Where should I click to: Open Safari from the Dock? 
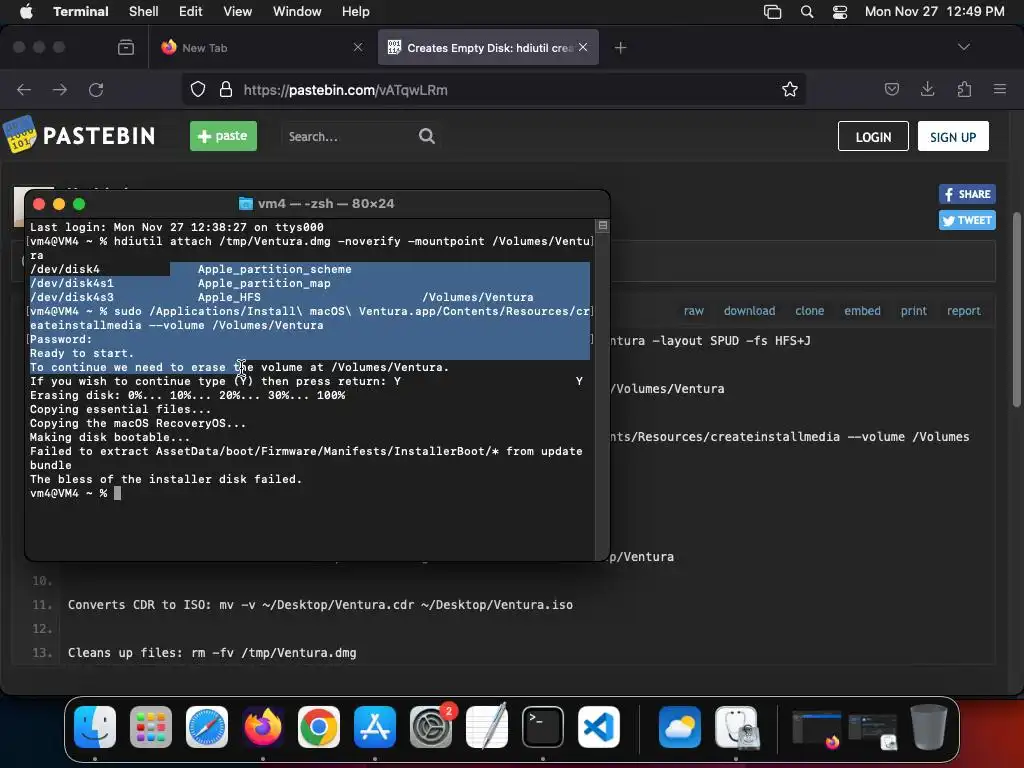click(x=207, y=727)
